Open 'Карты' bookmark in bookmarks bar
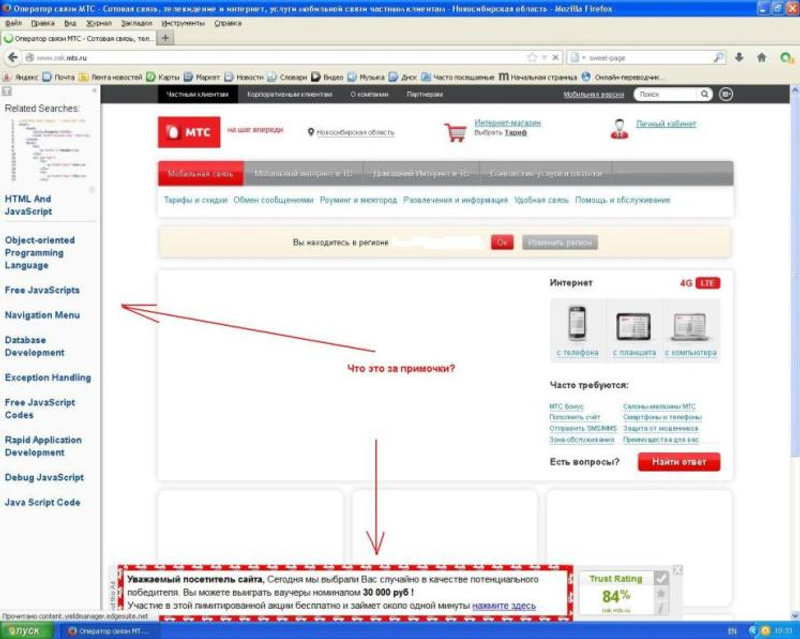This screenshot has width=800, height=639. tap(163, 77)
